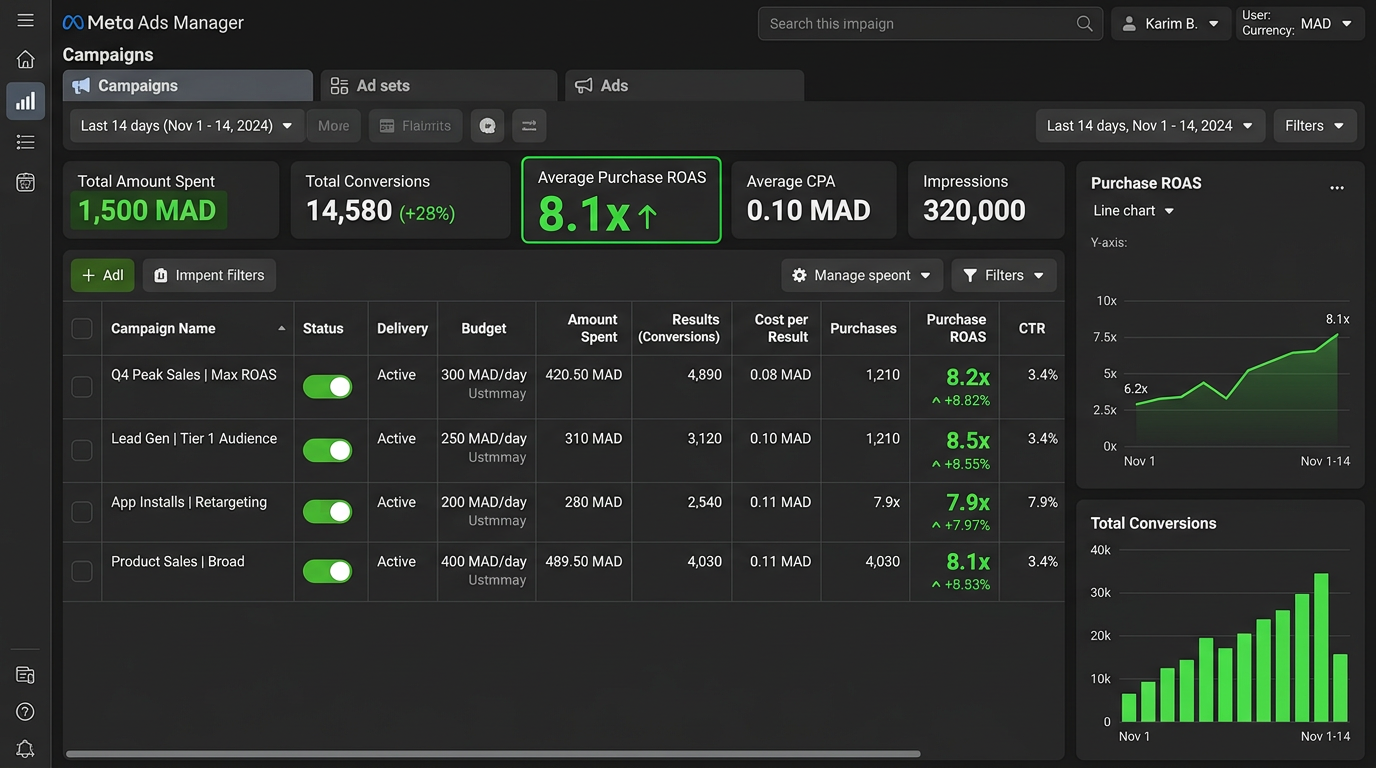Select the Home icon in the left sidebar

pos(25,59)
